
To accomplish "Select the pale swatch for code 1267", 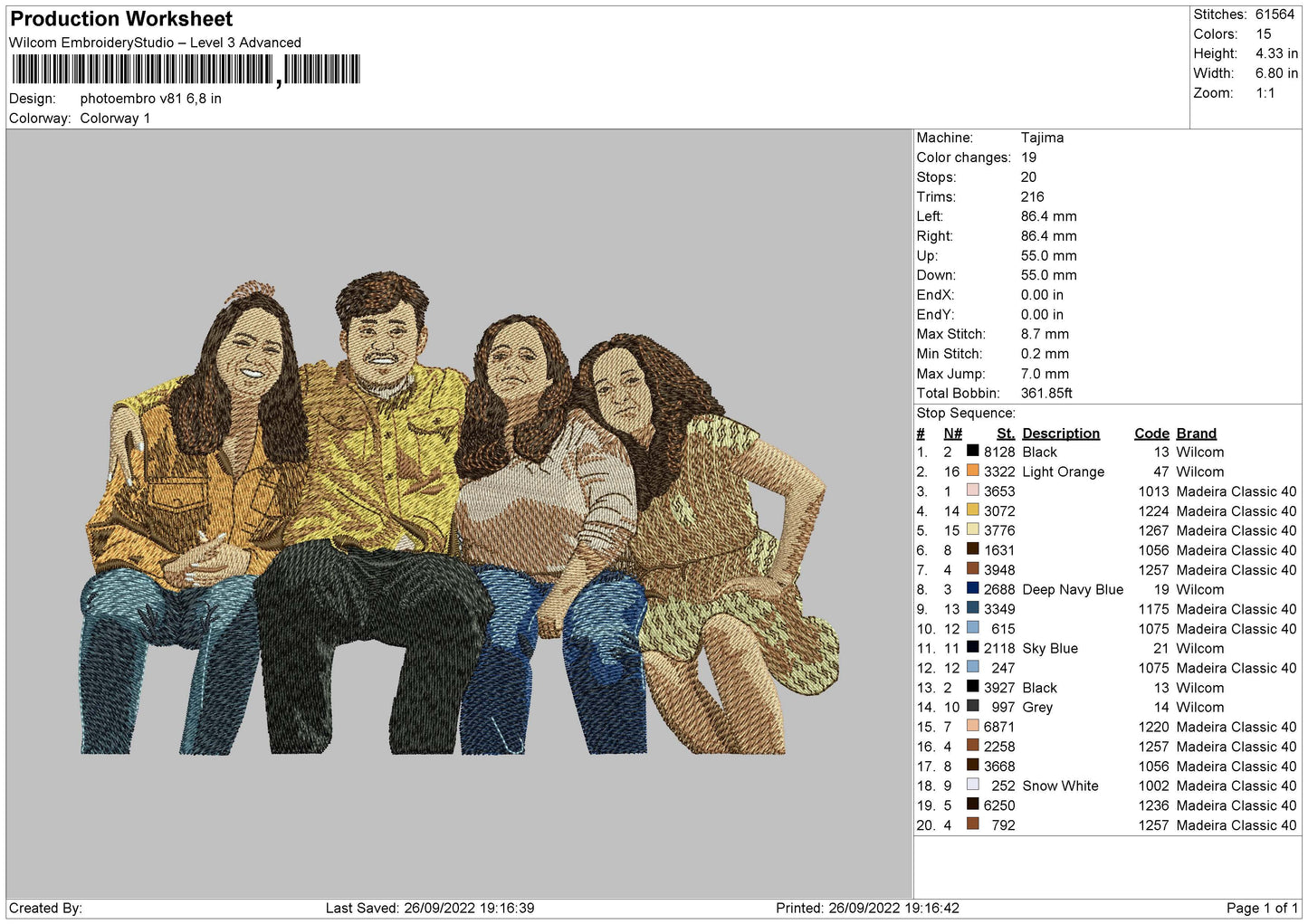I will coord(972,529).
